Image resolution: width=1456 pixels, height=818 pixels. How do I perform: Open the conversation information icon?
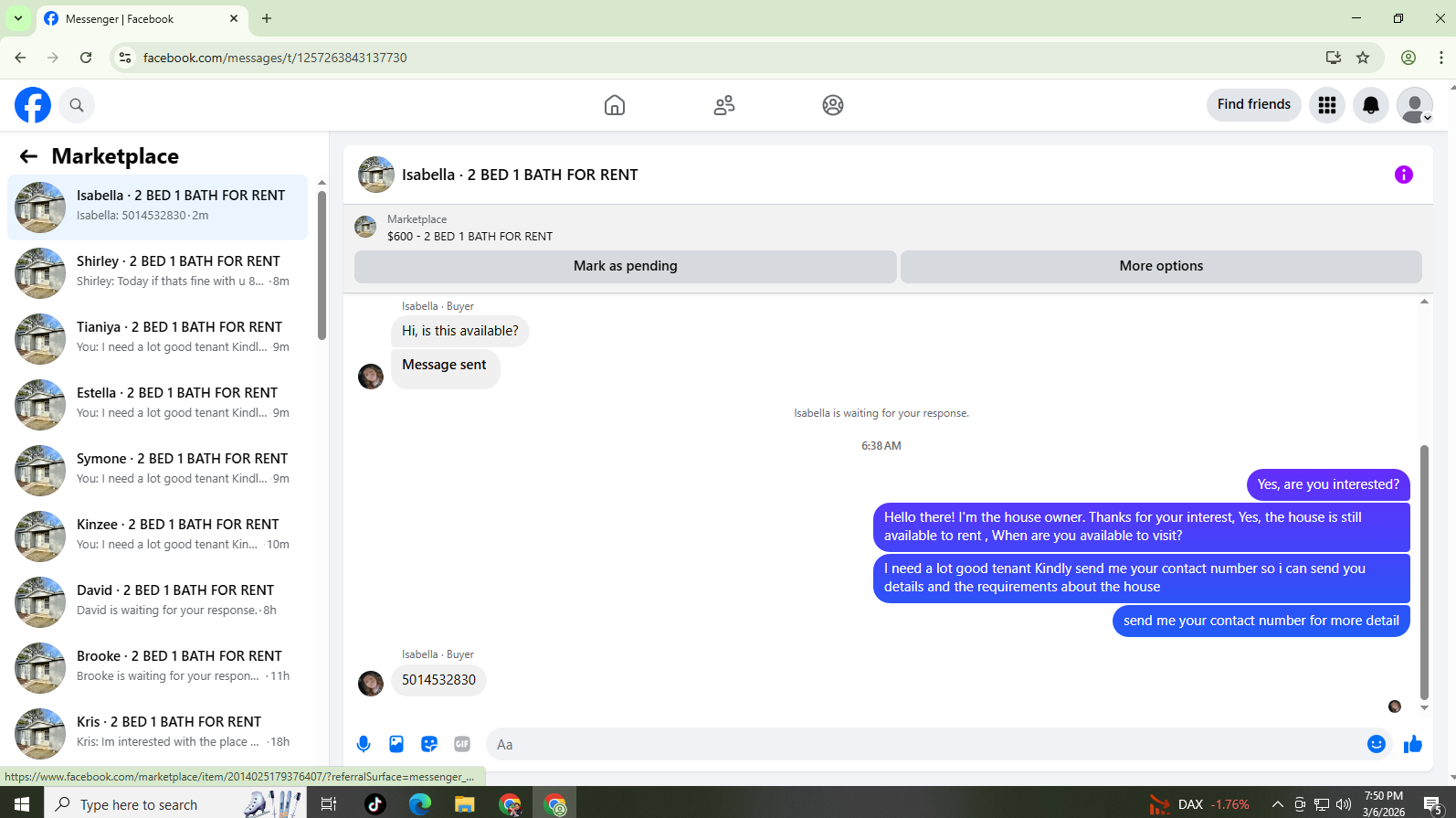pos(1404,175)
